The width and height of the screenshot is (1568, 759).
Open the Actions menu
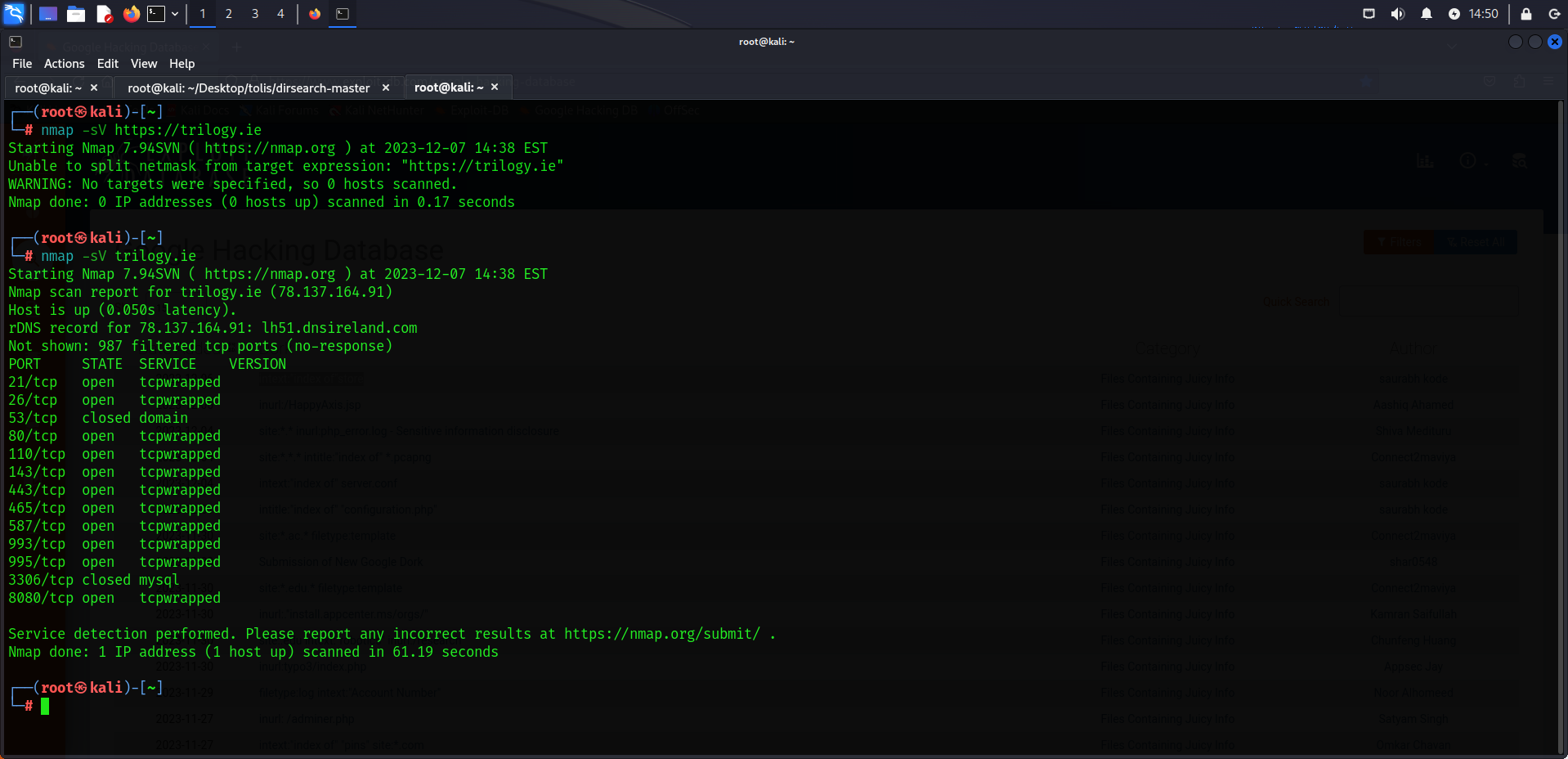pos(65,64)
